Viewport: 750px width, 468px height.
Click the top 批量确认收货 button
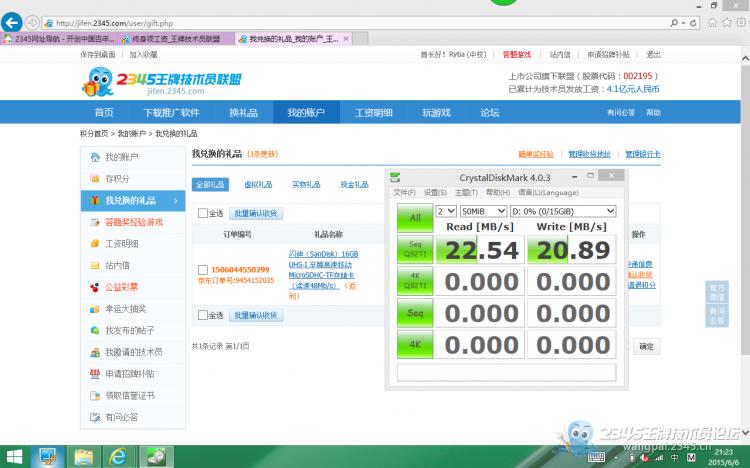click(x=256, y=213)
